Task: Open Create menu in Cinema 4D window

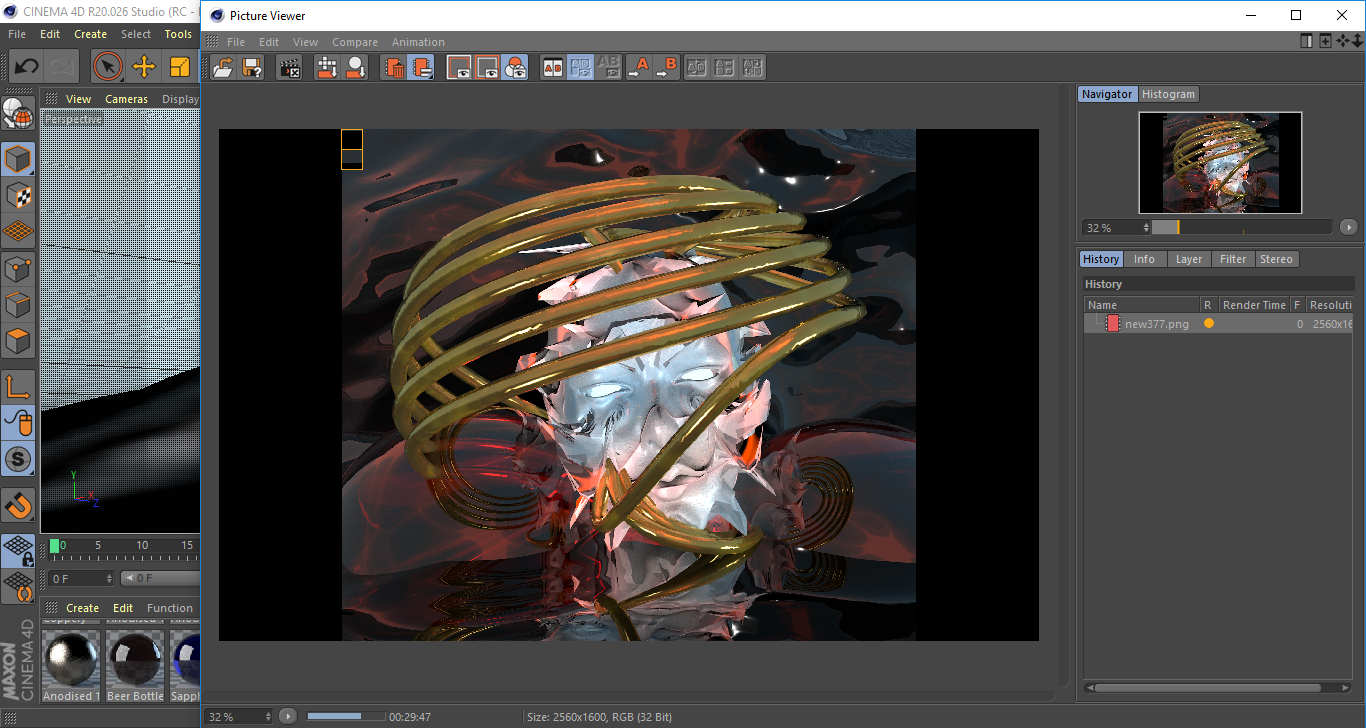Action: (90, 34)
